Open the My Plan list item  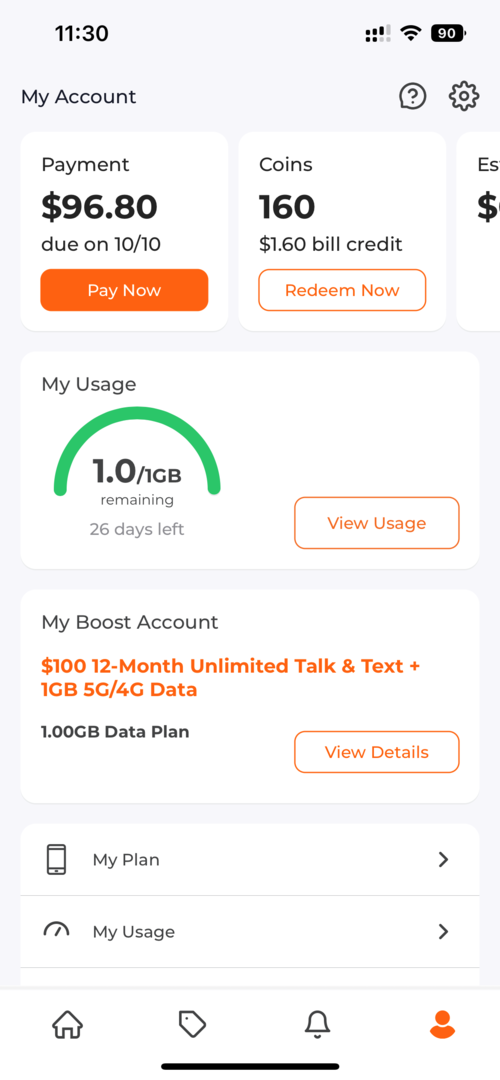[250, 860]
